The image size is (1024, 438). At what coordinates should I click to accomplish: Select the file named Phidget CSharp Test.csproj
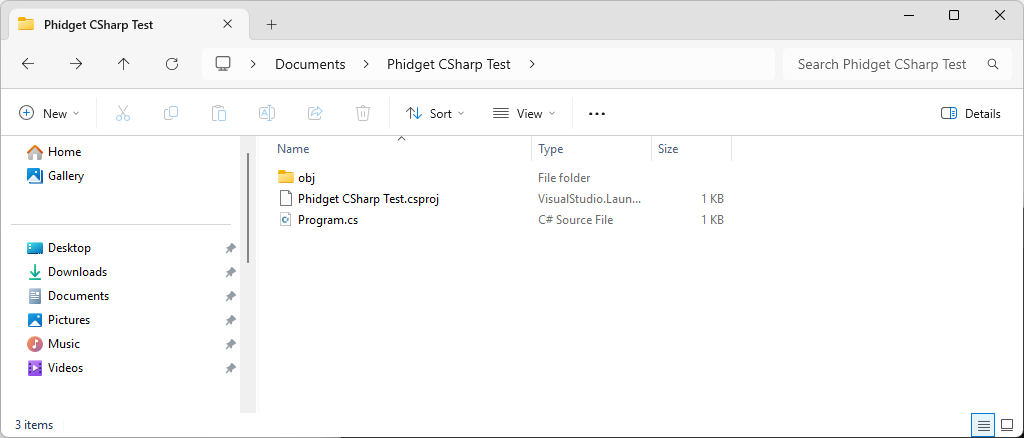(368, 198)
